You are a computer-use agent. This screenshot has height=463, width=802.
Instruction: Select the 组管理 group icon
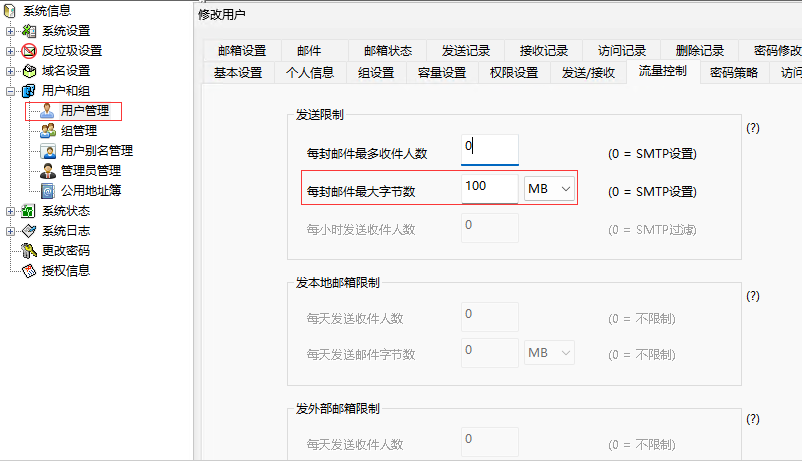[48, 131]
